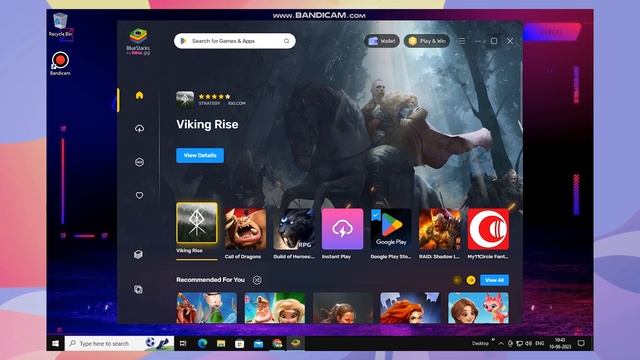Image resolution: width=640 pixels, height=360 pixels.
Task: Select the Viking Rise game tile
Action: [197, 223]
